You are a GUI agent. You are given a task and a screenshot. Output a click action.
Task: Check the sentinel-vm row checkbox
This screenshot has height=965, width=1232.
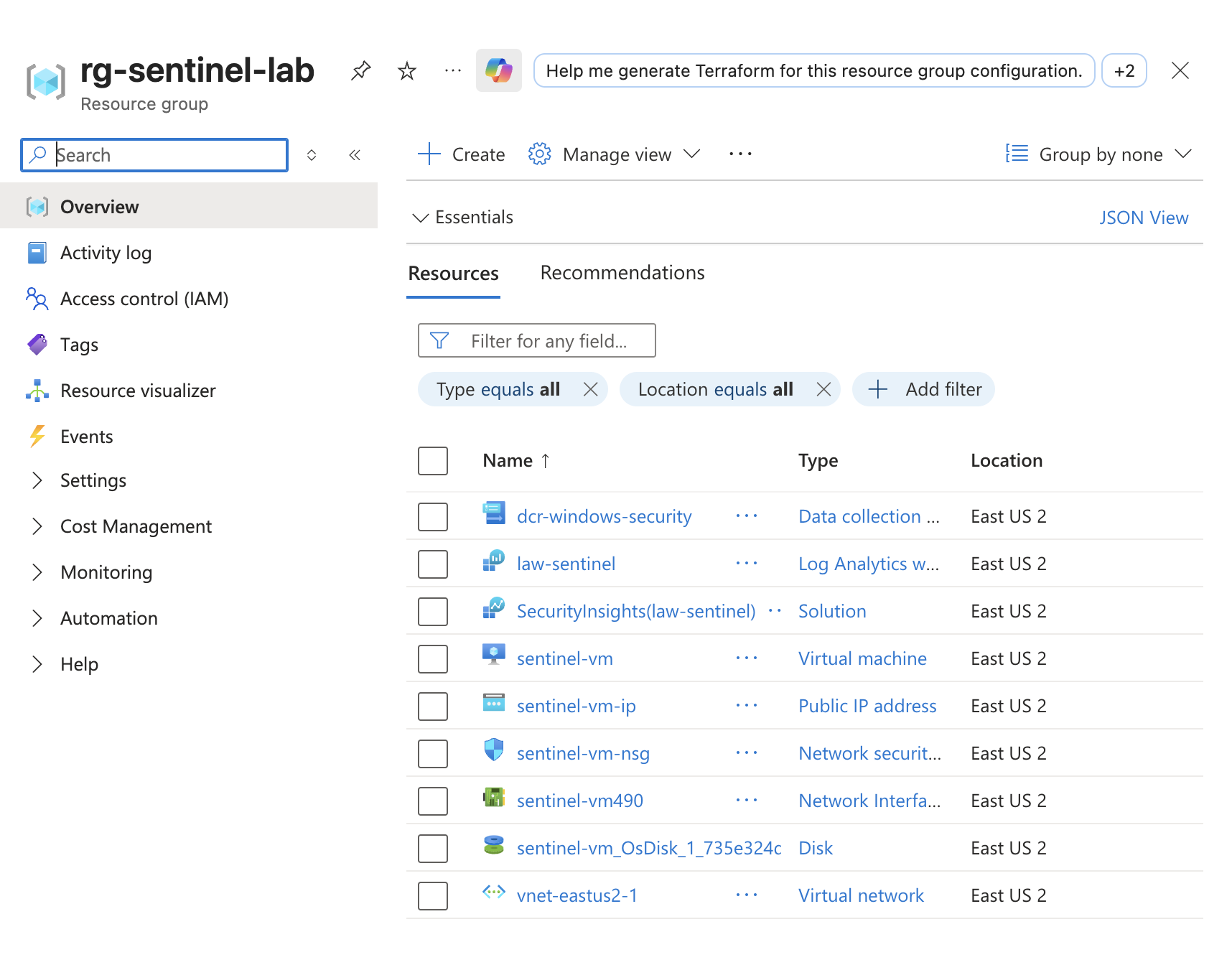(x=433, y=659)
